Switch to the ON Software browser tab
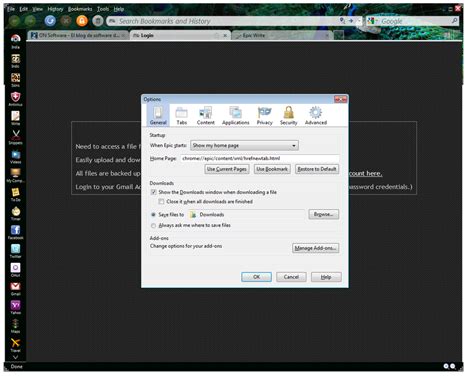 point(79,35)
